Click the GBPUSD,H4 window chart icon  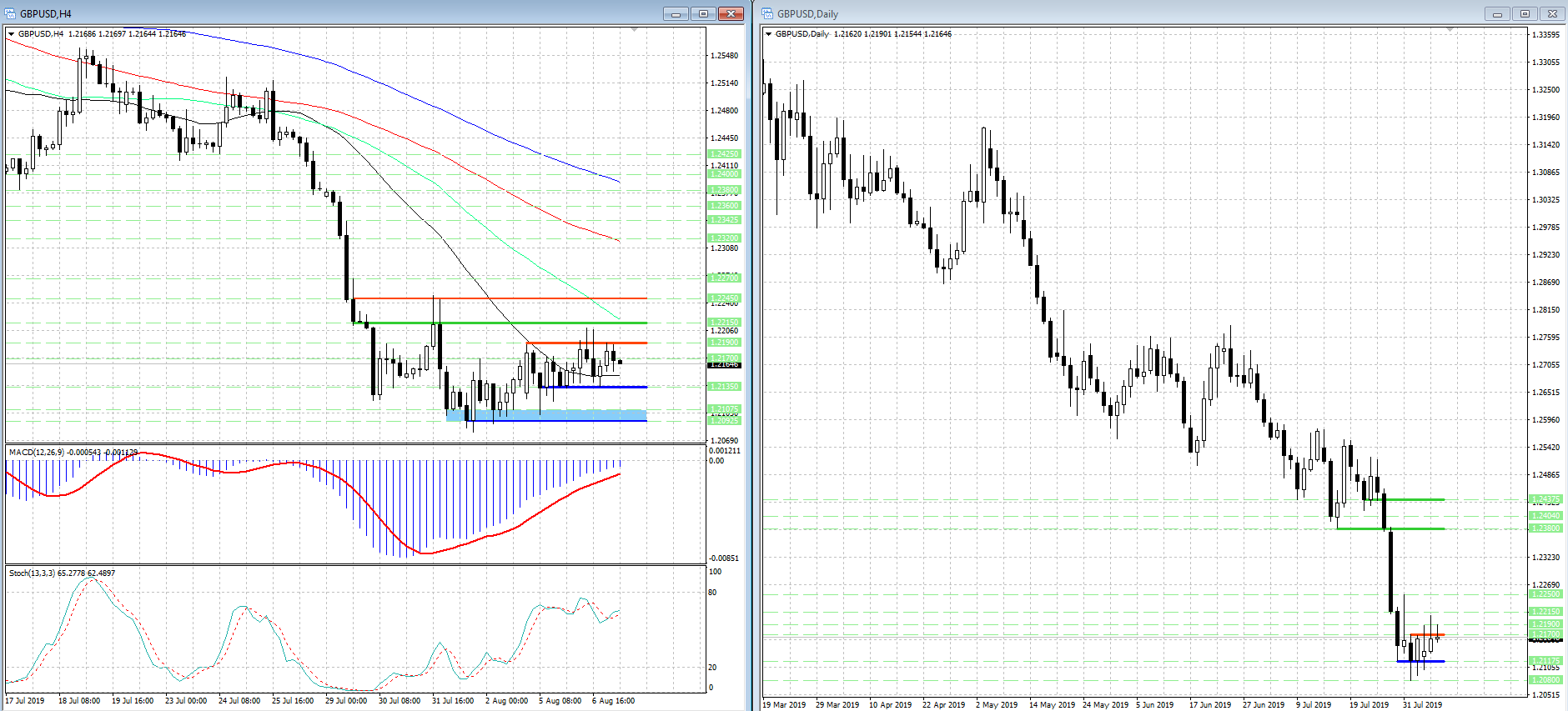10,13
